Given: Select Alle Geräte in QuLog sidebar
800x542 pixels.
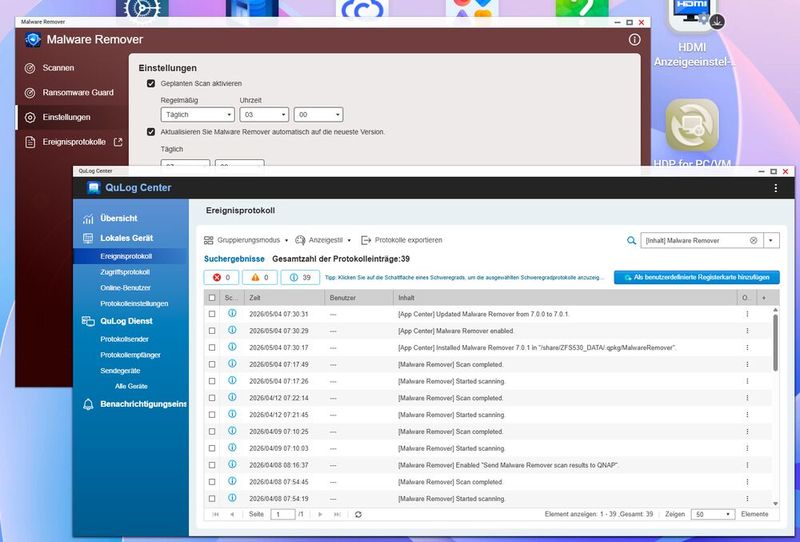Looking at the screenshot, I should pyautogui.click(x=131, y=386).
